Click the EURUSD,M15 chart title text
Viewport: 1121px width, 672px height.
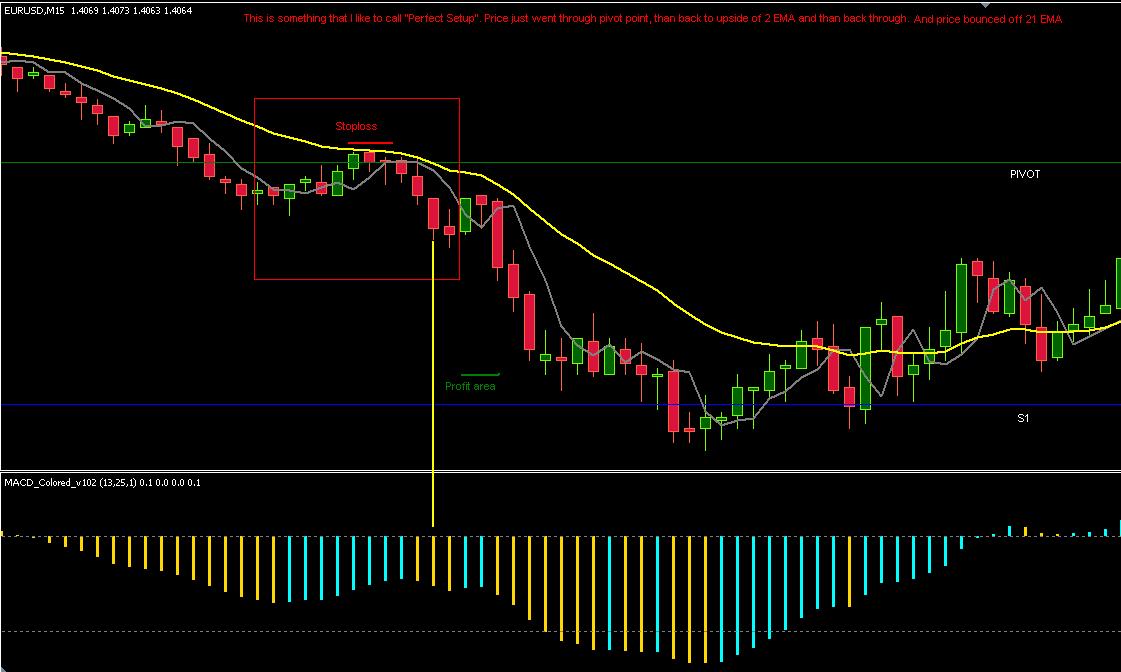pos(34,11)
